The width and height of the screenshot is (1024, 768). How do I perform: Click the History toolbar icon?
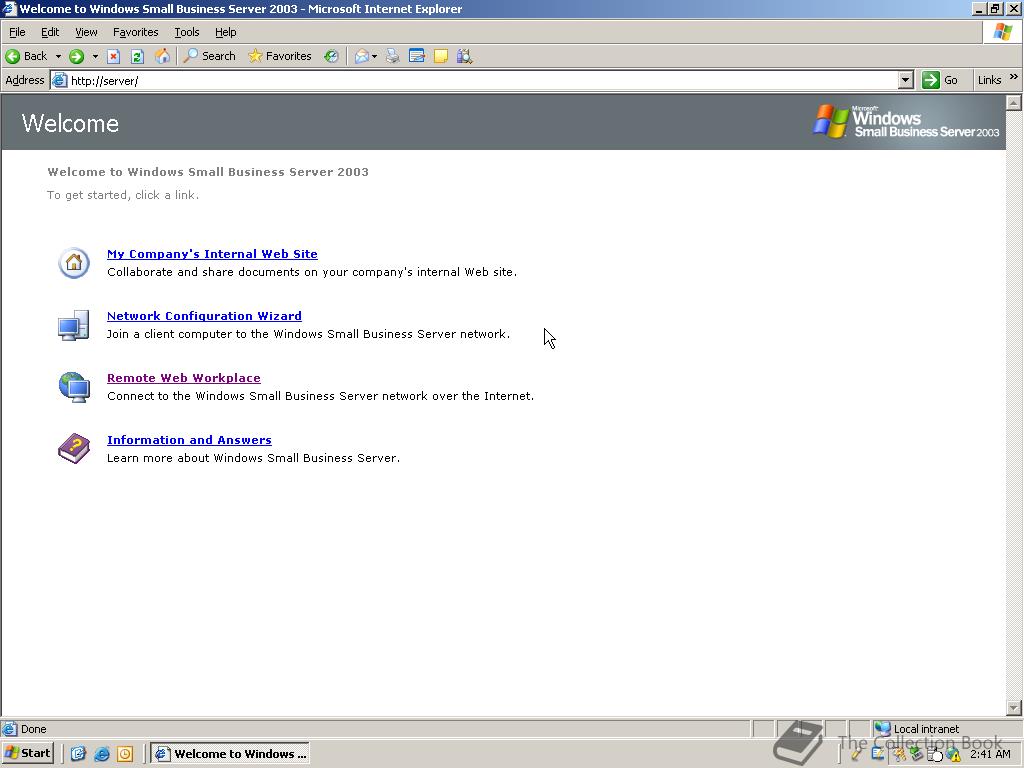(x=332, y=56)
